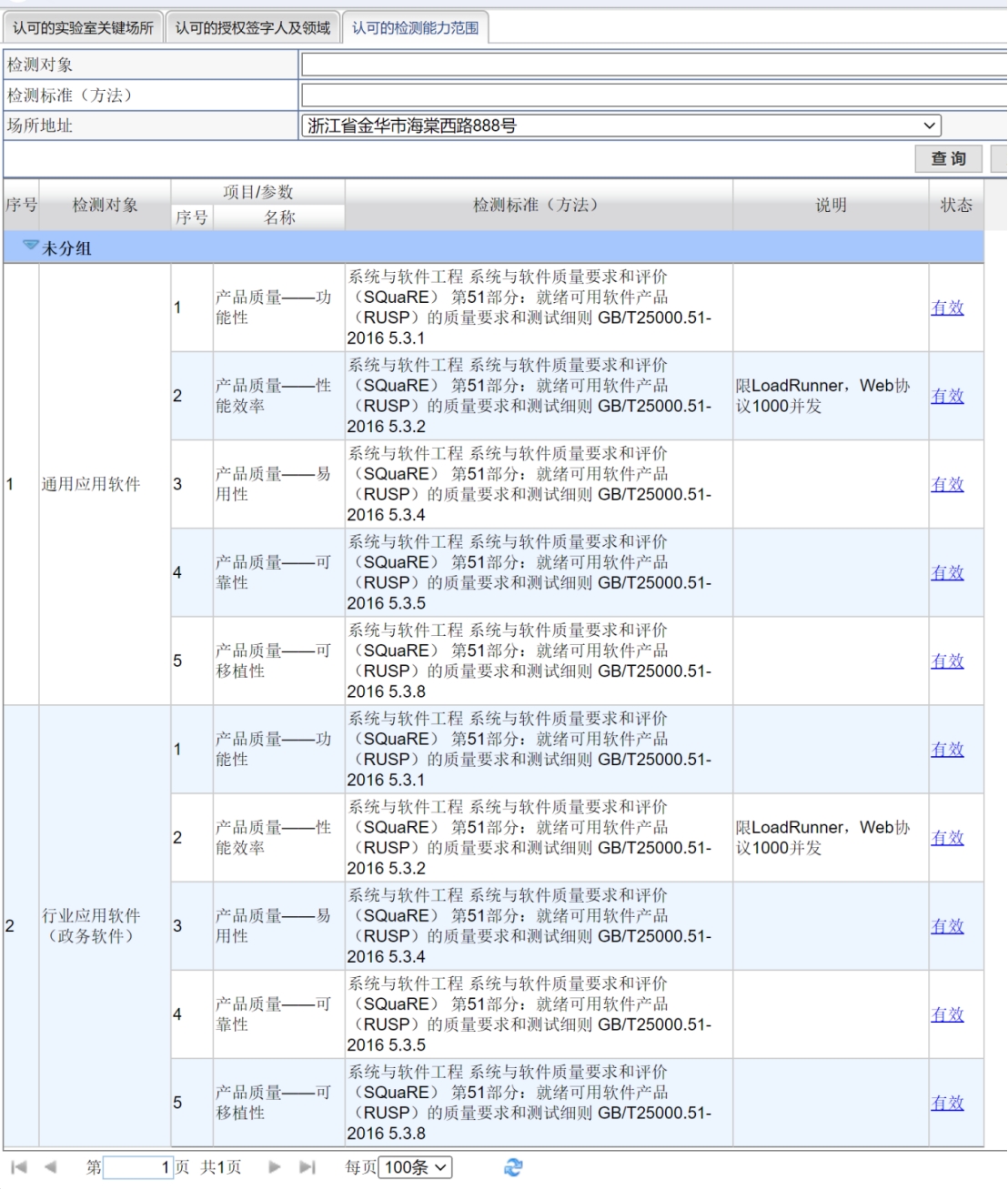Go to last page arrow icon
The height and width of the screenshot is (1190, 1008).
point(307,1167)
